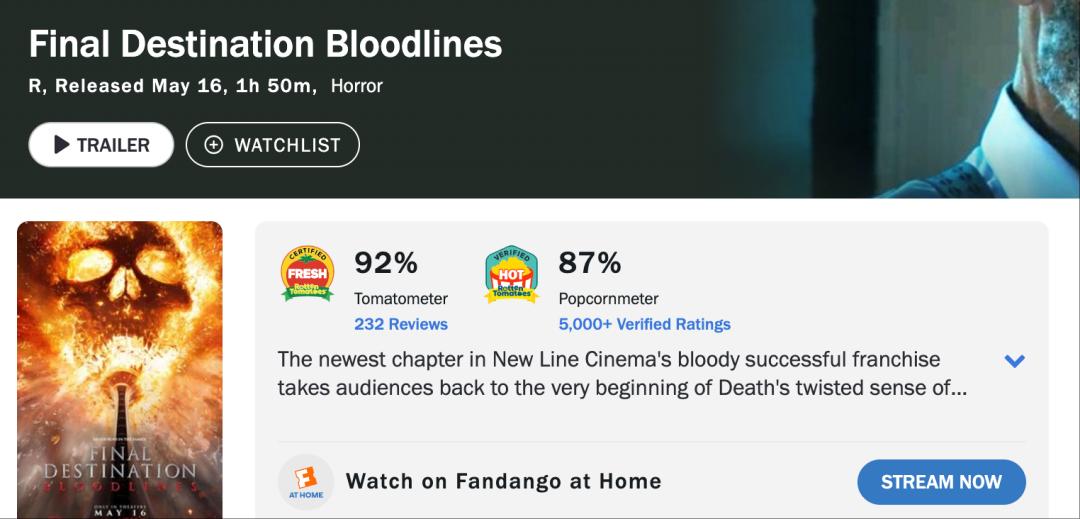Click the plus circle icon beside Watchlist
Image resolution: width=1080 pixels, height=519 pixels.
coord(213,145)
